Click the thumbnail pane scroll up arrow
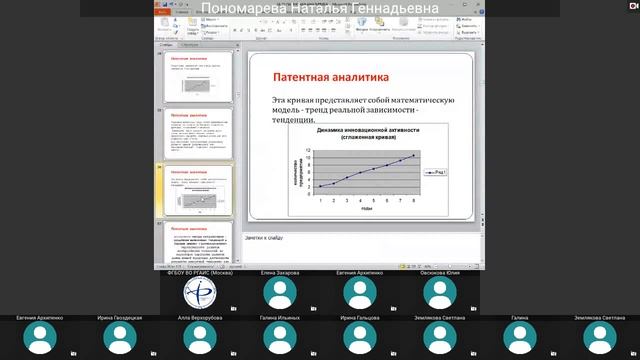The image size is (640, 360). pos(238,51)
